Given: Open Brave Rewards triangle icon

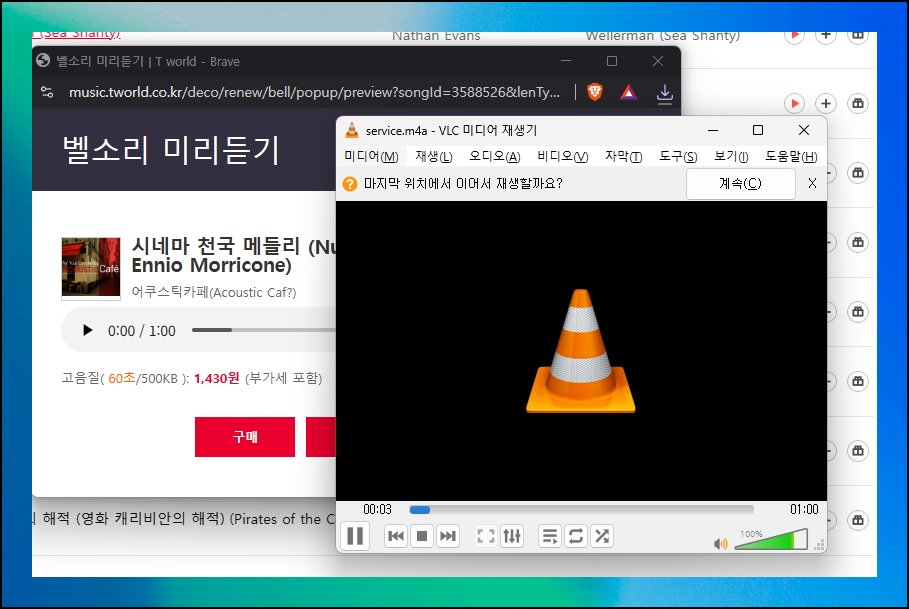Looking at the screenshot, I should coord(629,92).
